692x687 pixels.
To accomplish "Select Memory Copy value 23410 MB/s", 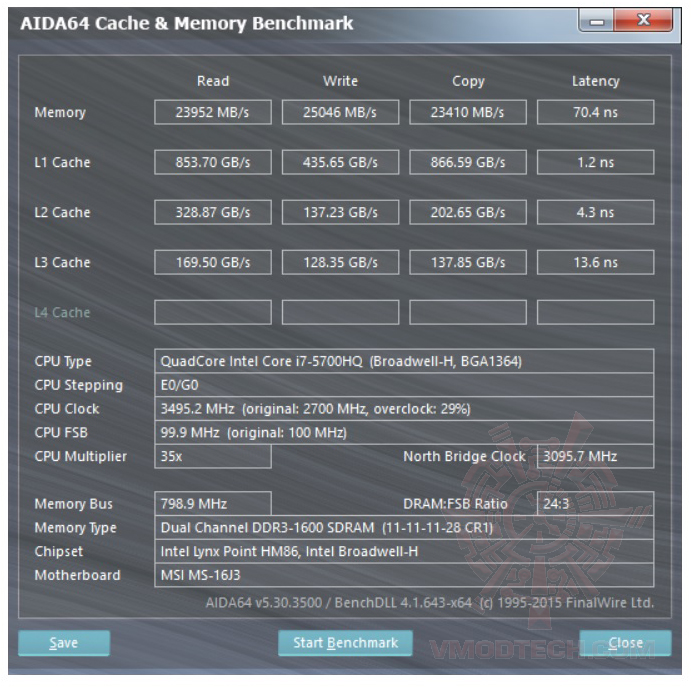I will pos(468,112).
